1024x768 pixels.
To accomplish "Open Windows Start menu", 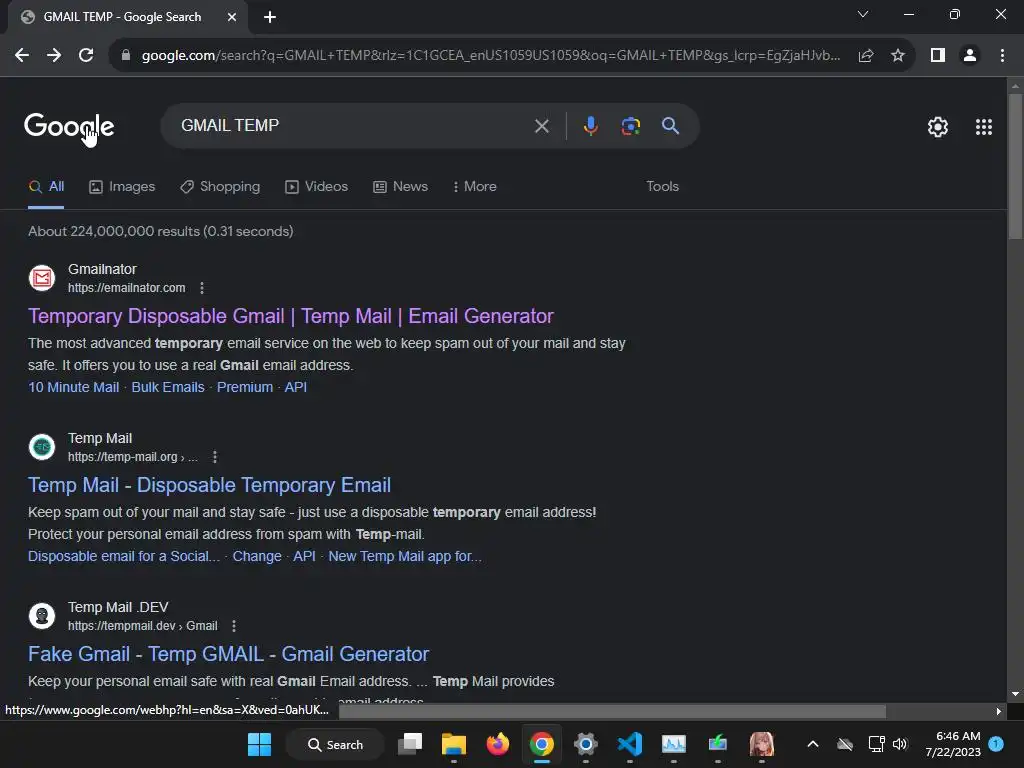I will click(x=259, y=744).
